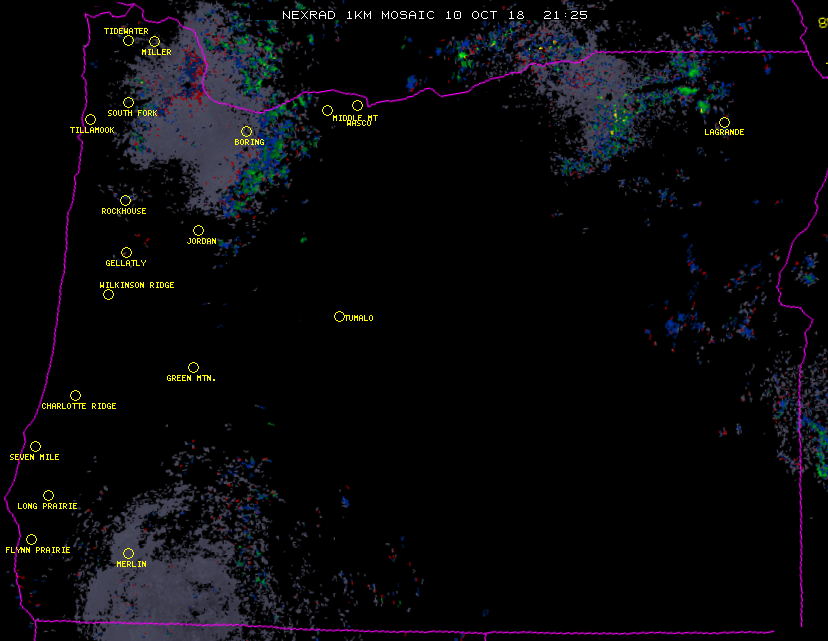Click the Charlotte Ridge station label

(79, 407)
